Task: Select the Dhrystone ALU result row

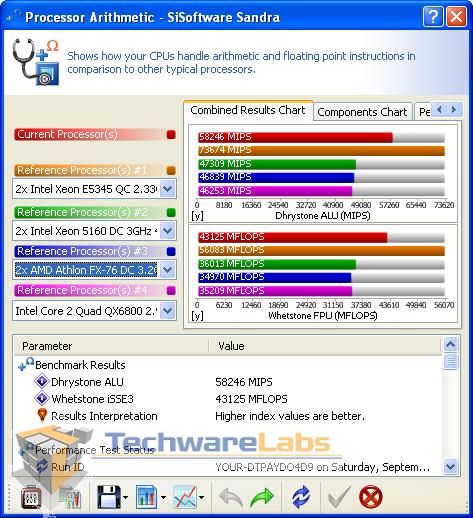Action: 227,382
